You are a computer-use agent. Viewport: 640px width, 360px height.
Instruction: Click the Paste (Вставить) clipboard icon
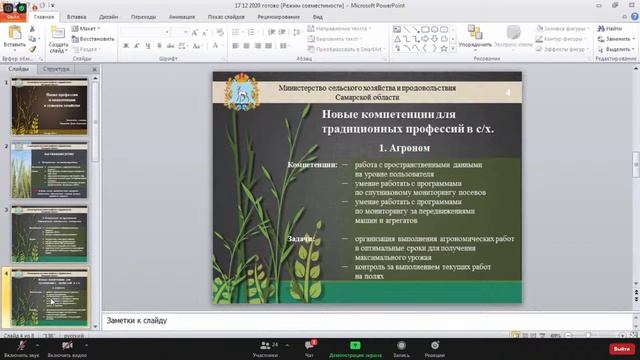[15, 33]
